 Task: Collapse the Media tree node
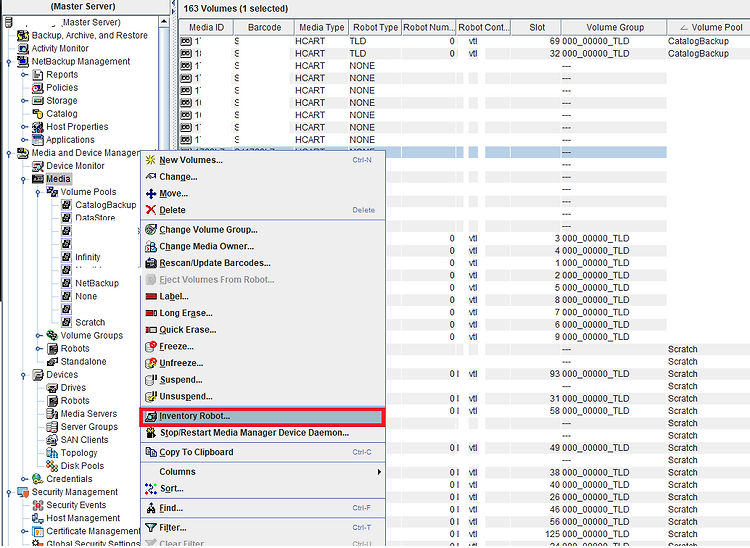23,179
